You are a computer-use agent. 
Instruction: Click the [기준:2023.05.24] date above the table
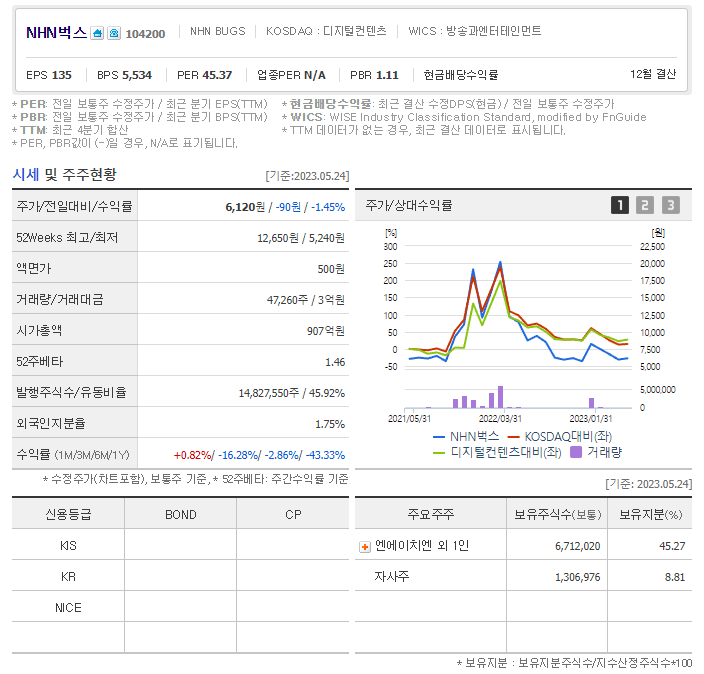307,176
